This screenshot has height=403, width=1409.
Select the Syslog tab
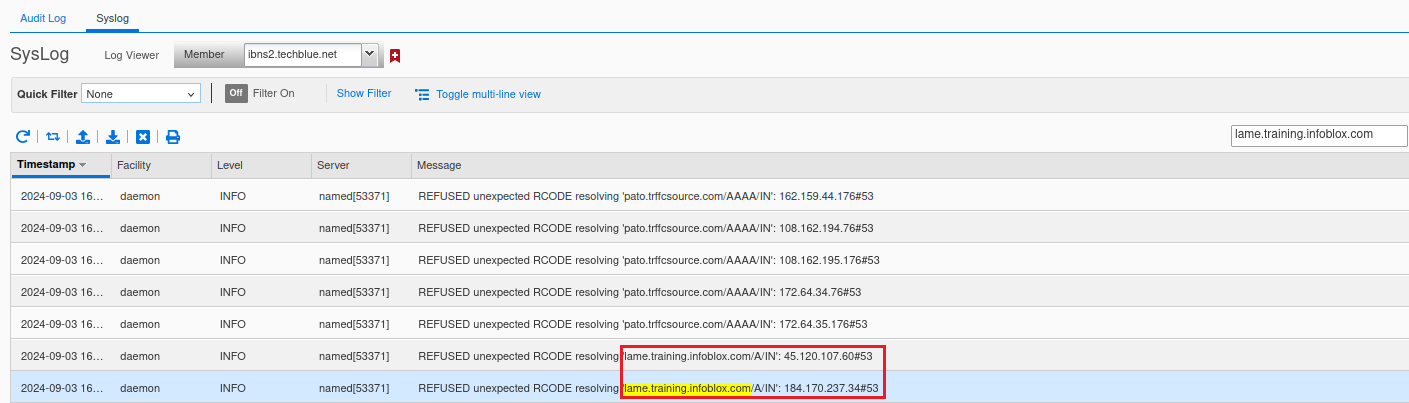tap(112, 18)
